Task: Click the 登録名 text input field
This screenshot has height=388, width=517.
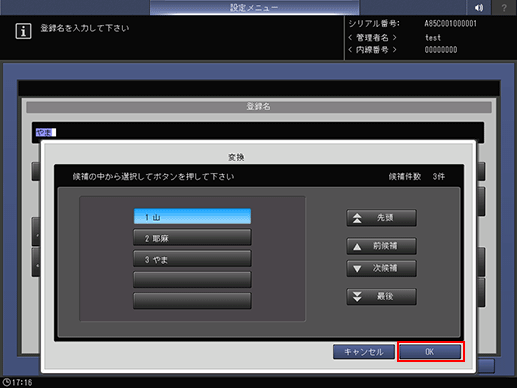Action: (258, 132)
